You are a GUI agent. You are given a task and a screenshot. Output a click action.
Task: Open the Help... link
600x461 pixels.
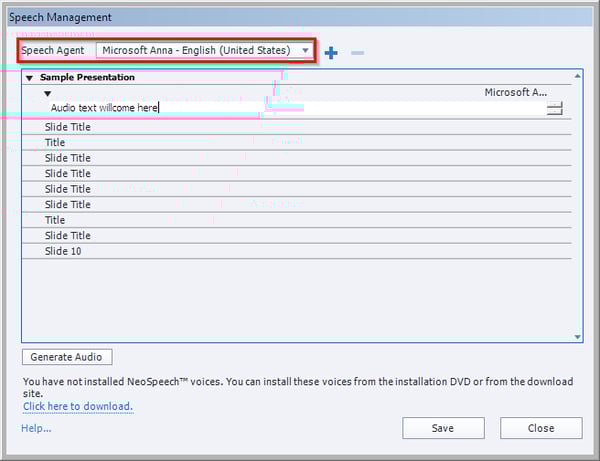[36, 428]
